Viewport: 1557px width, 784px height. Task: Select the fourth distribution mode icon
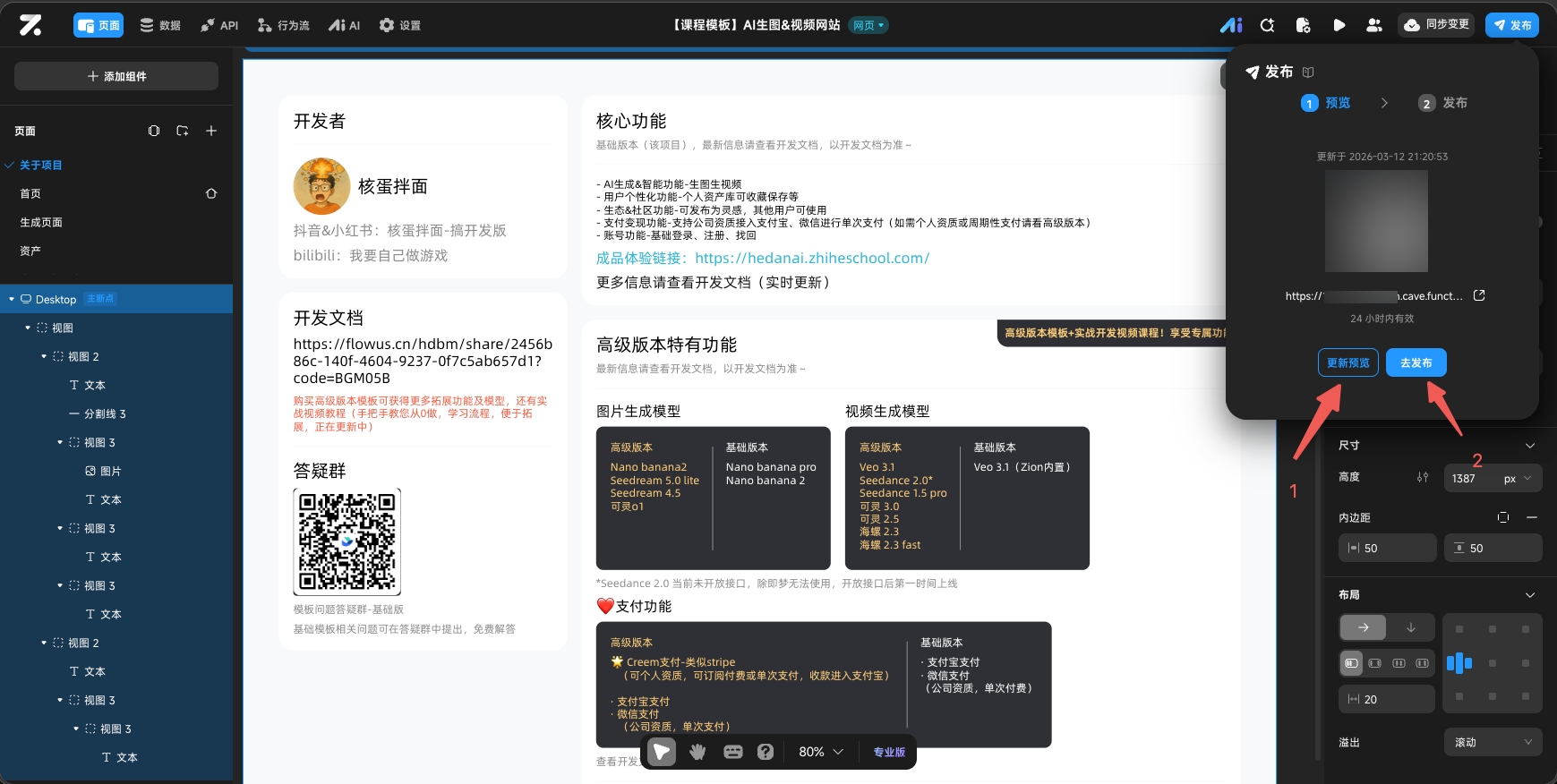tap(1422, 663)
